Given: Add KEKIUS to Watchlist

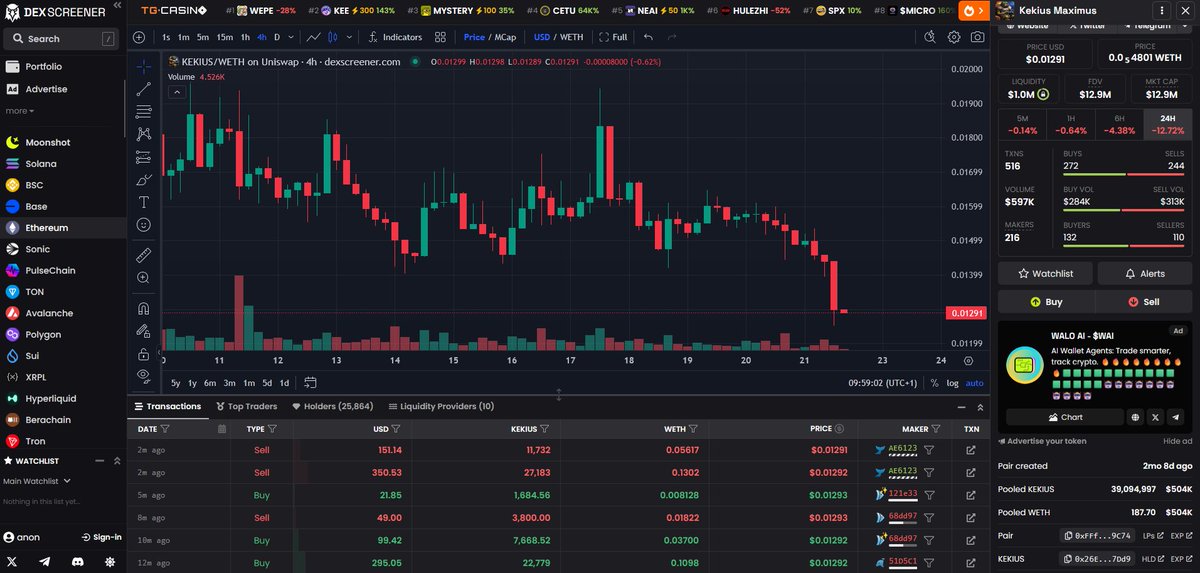Looking at the screenshot, I should tap(1046, 273).
